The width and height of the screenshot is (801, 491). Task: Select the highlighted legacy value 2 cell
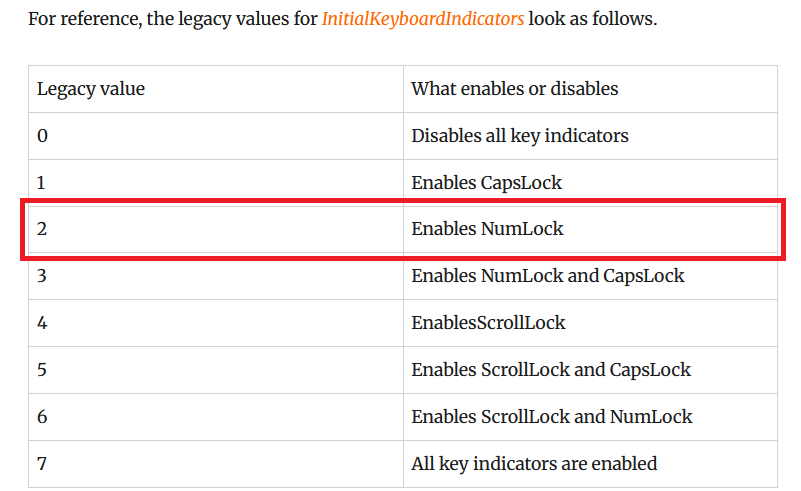click(x=216, y=229)
